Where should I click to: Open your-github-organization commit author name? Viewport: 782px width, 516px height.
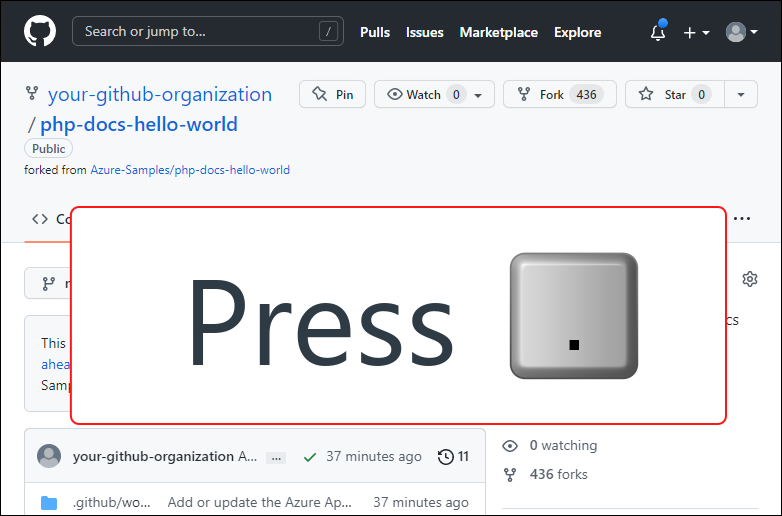[x=153, y=456]
